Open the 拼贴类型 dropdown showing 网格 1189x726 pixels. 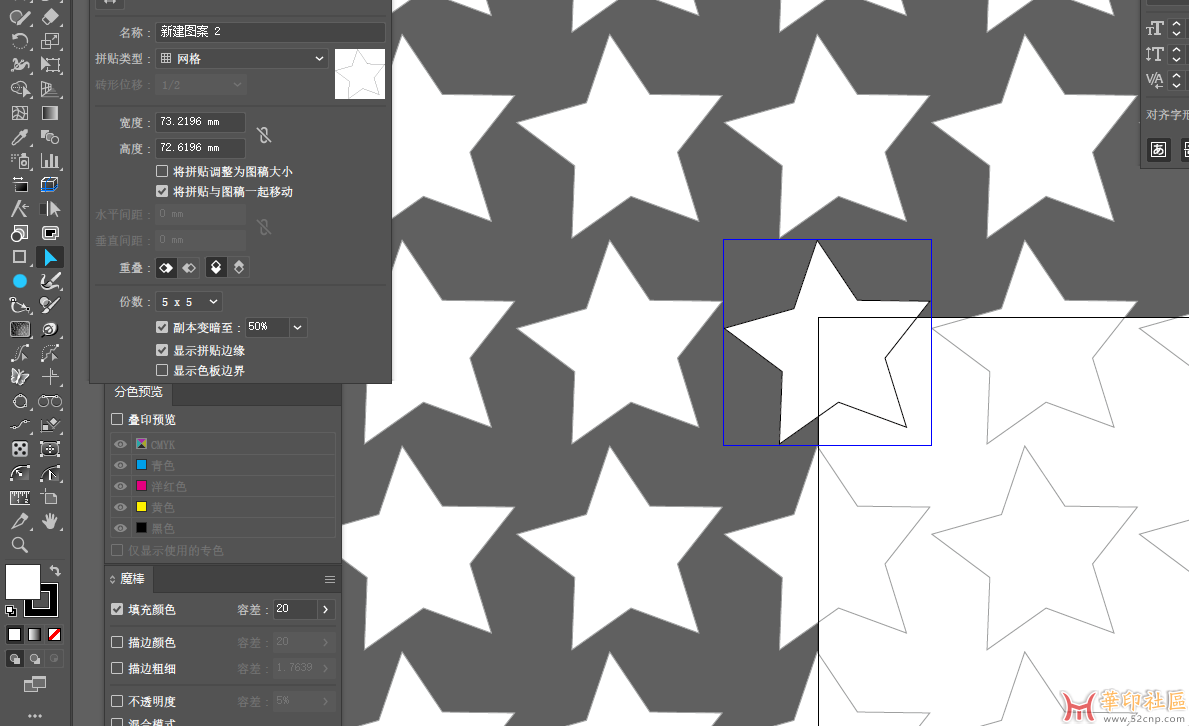tap(242, 58)
